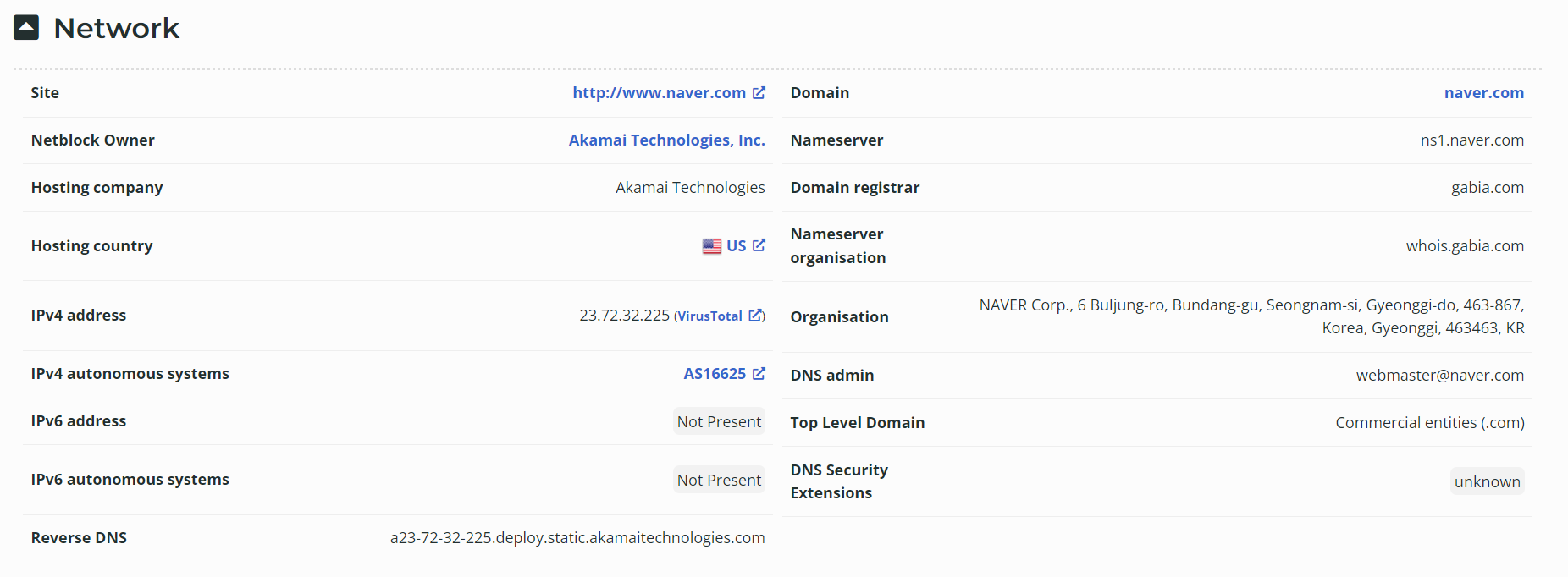1568x577 pixels.
Task: Select the NAVER Corp. organisation address text
Action: (x=1251, y=316)
